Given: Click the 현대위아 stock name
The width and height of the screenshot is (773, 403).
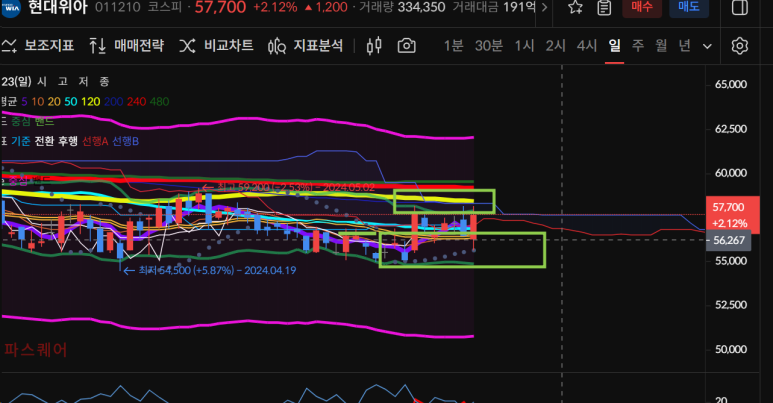Looking at the screenshot, I should pyautogui.click(x=58, y=7).
